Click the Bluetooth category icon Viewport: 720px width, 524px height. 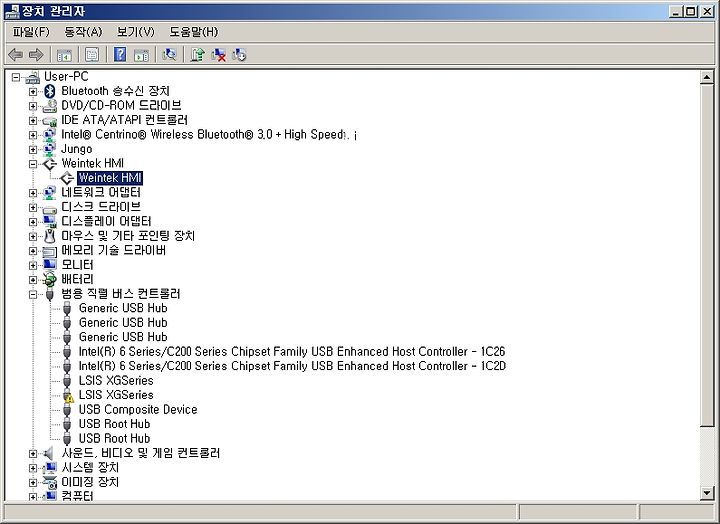(x=50, y=91)
